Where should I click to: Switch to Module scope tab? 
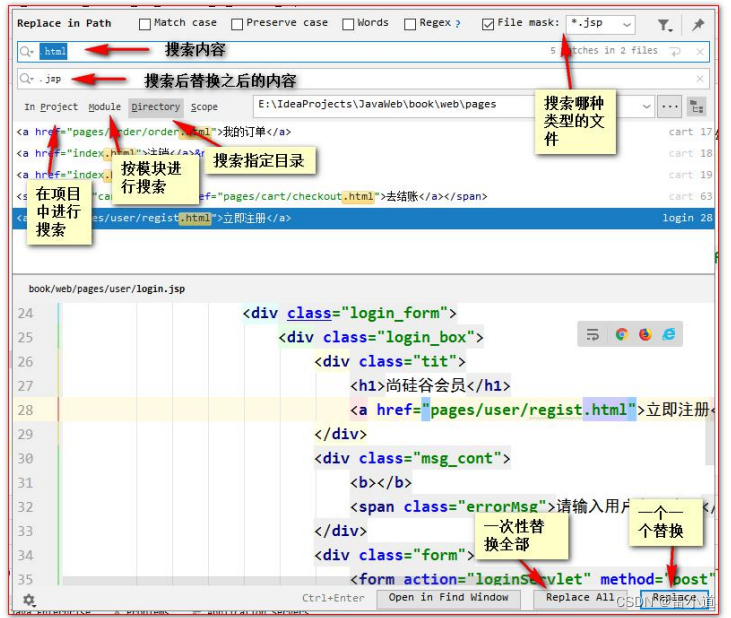pos(104,107)
